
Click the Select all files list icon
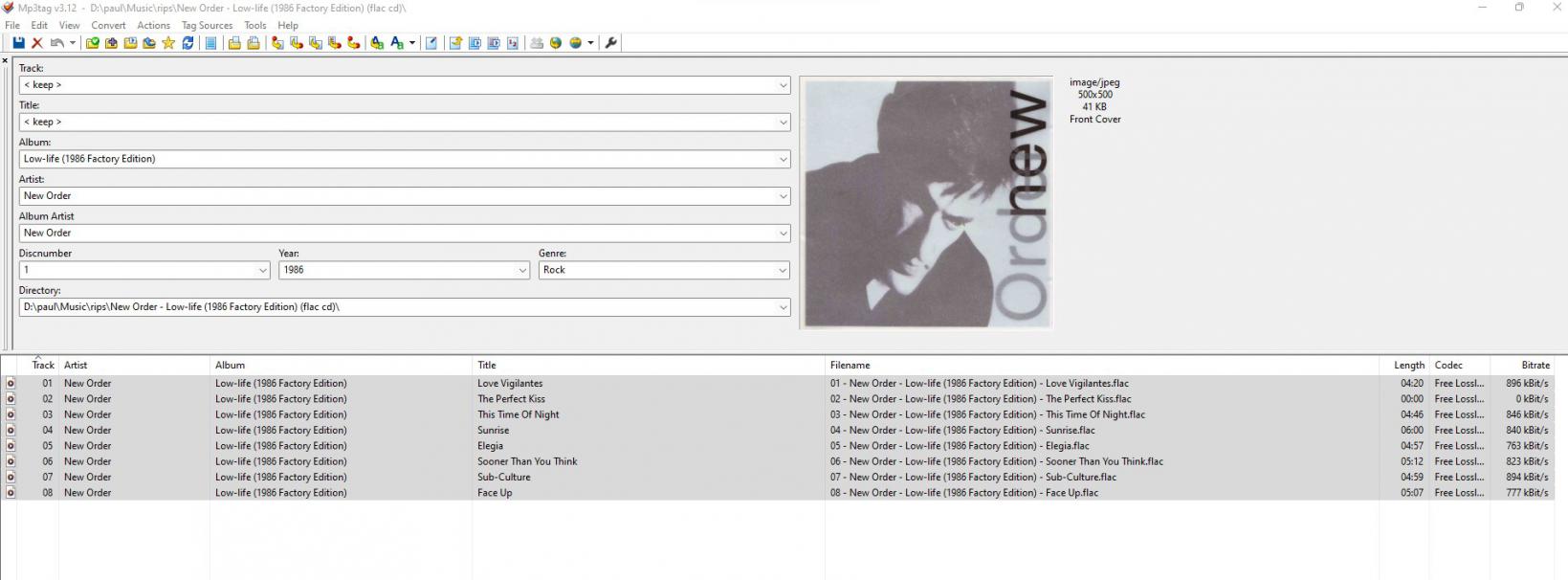point(210,43)
